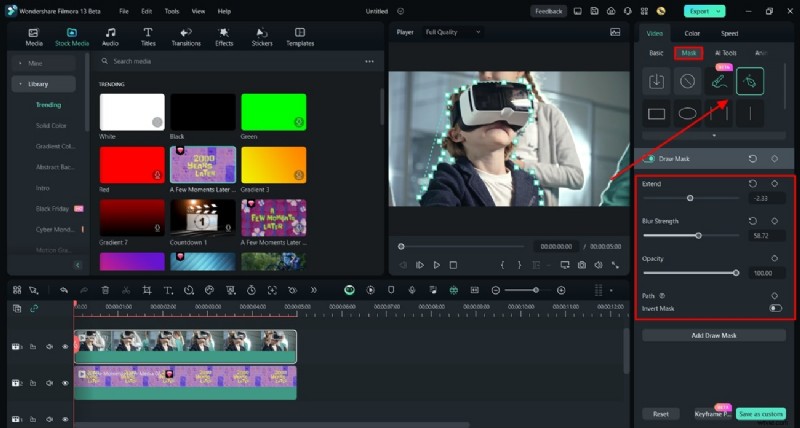Toggle the Invert Mask switch
The width and height of the screenshot is (800, 428).
click(x=776, y=308)
